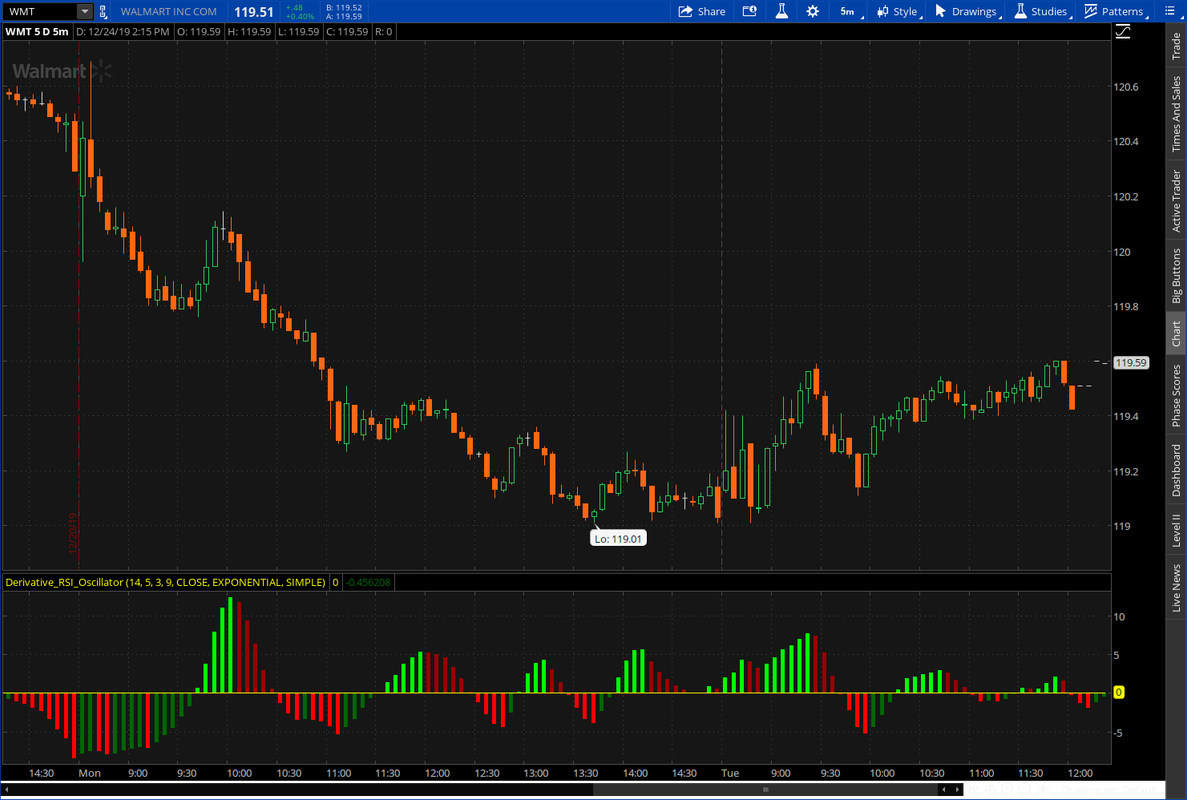1187x800 pixels.
Task: Click the WMT symbol input field
Action: (40, 11)
